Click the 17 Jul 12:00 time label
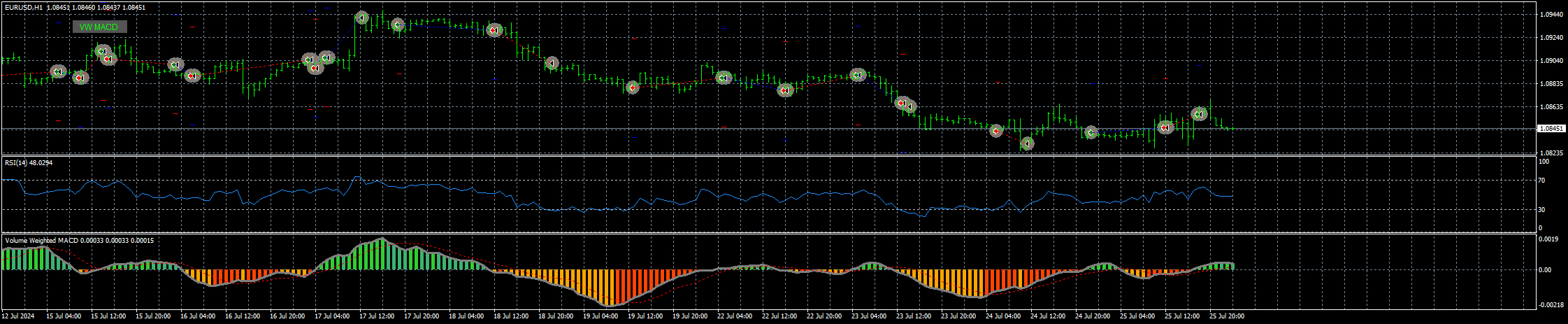This screenshot has width=1568, height=324. point(377,316)
